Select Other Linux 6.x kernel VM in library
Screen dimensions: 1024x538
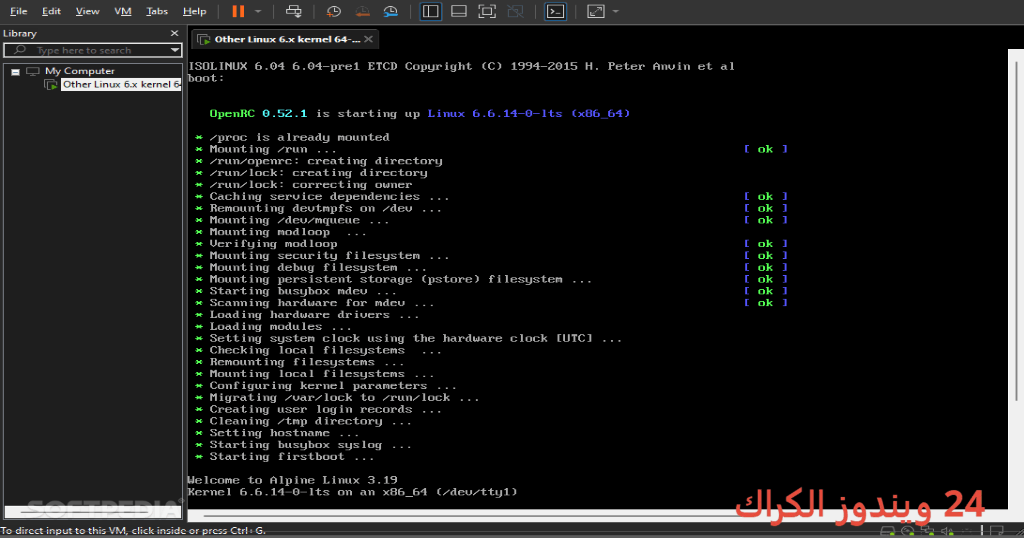[x=121, y=84]
